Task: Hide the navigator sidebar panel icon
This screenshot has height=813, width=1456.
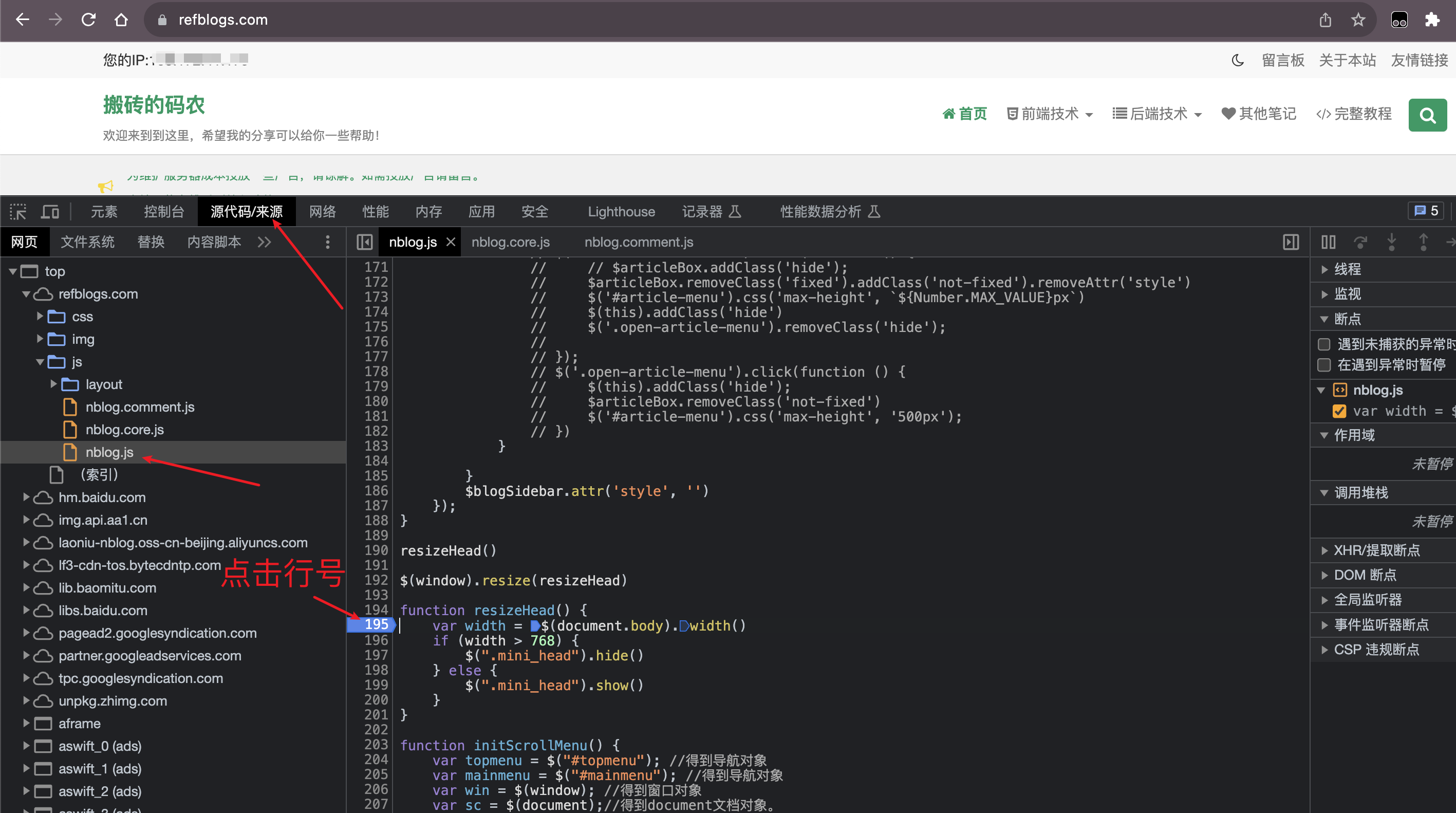Action: point(365,243)
